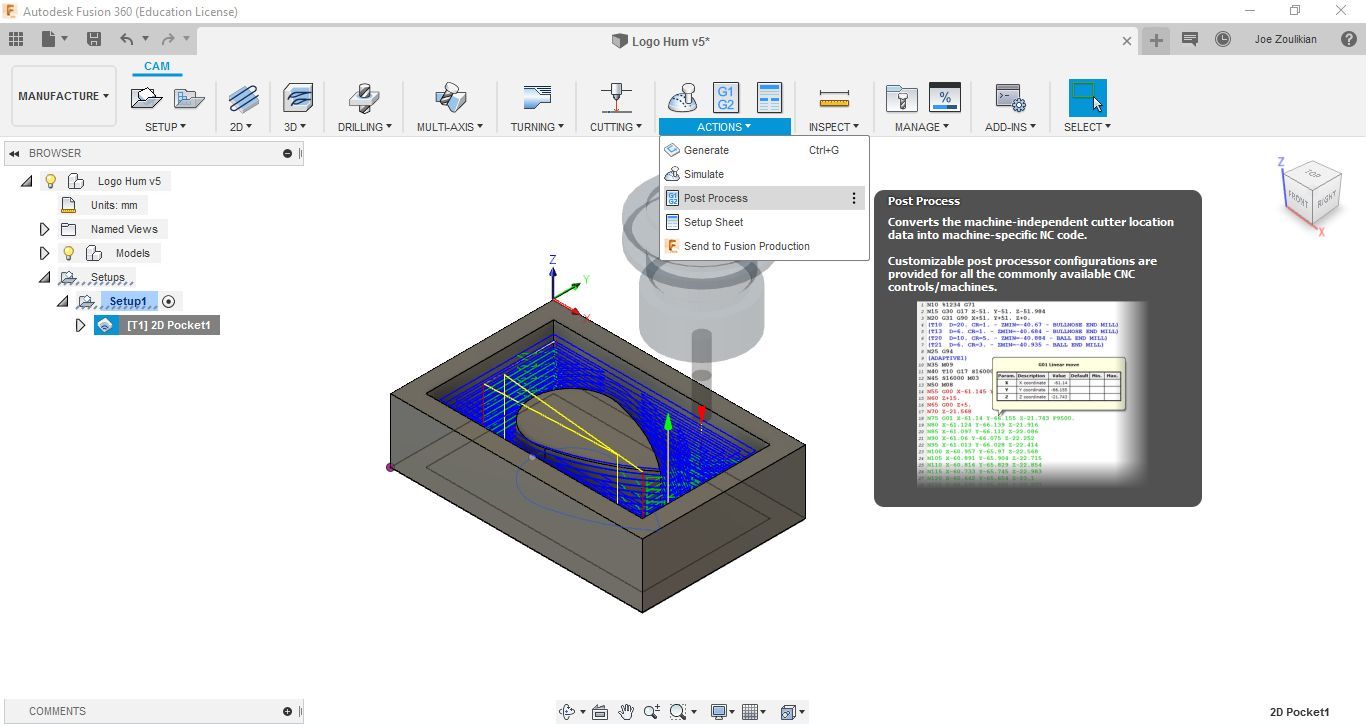Click the percent template icon in Manage
Image resolution: width=1366 pixels, height=727 pixels.
click(945, 98)
